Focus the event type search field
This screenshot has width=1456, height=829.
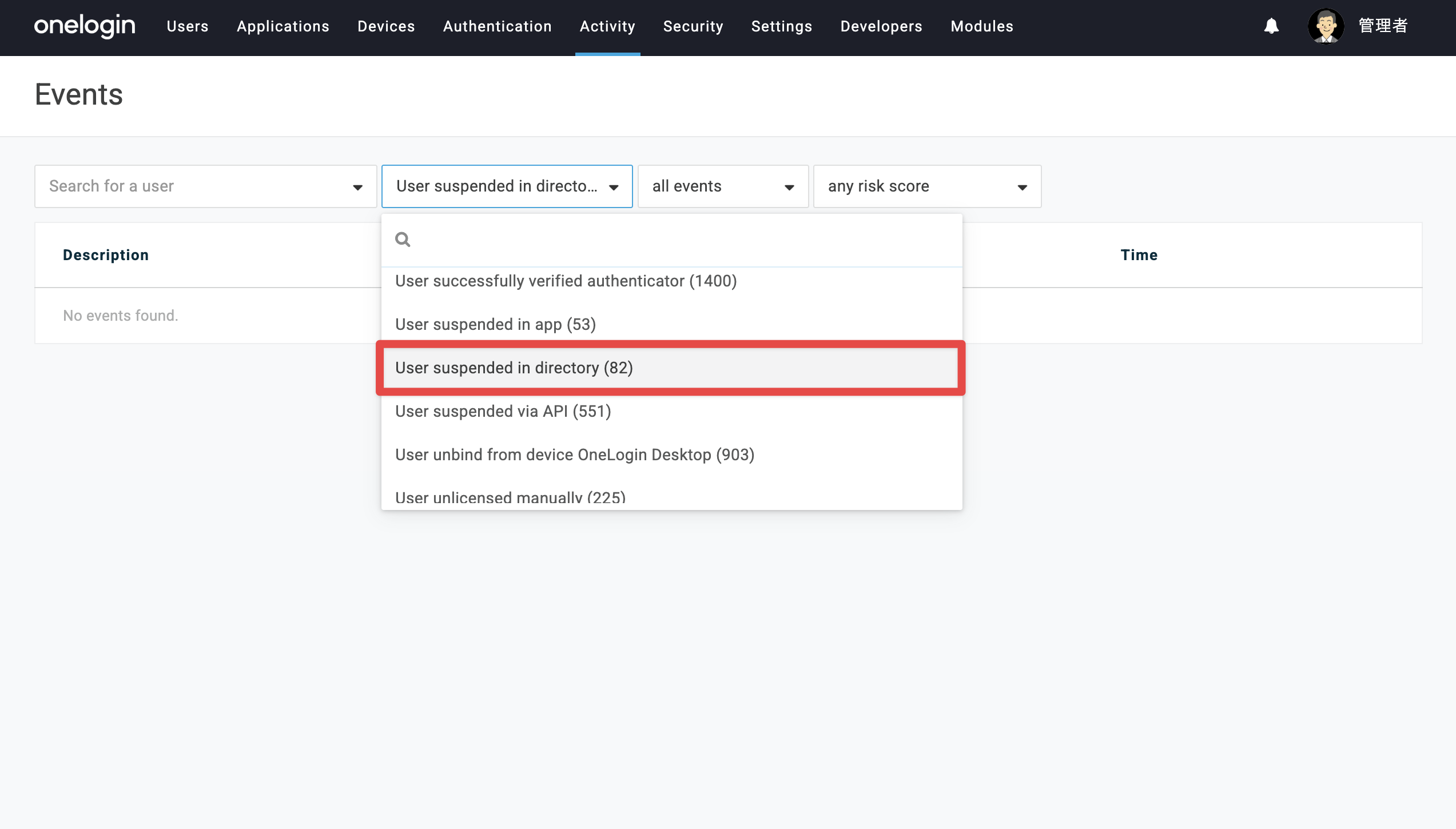[672, 240]
